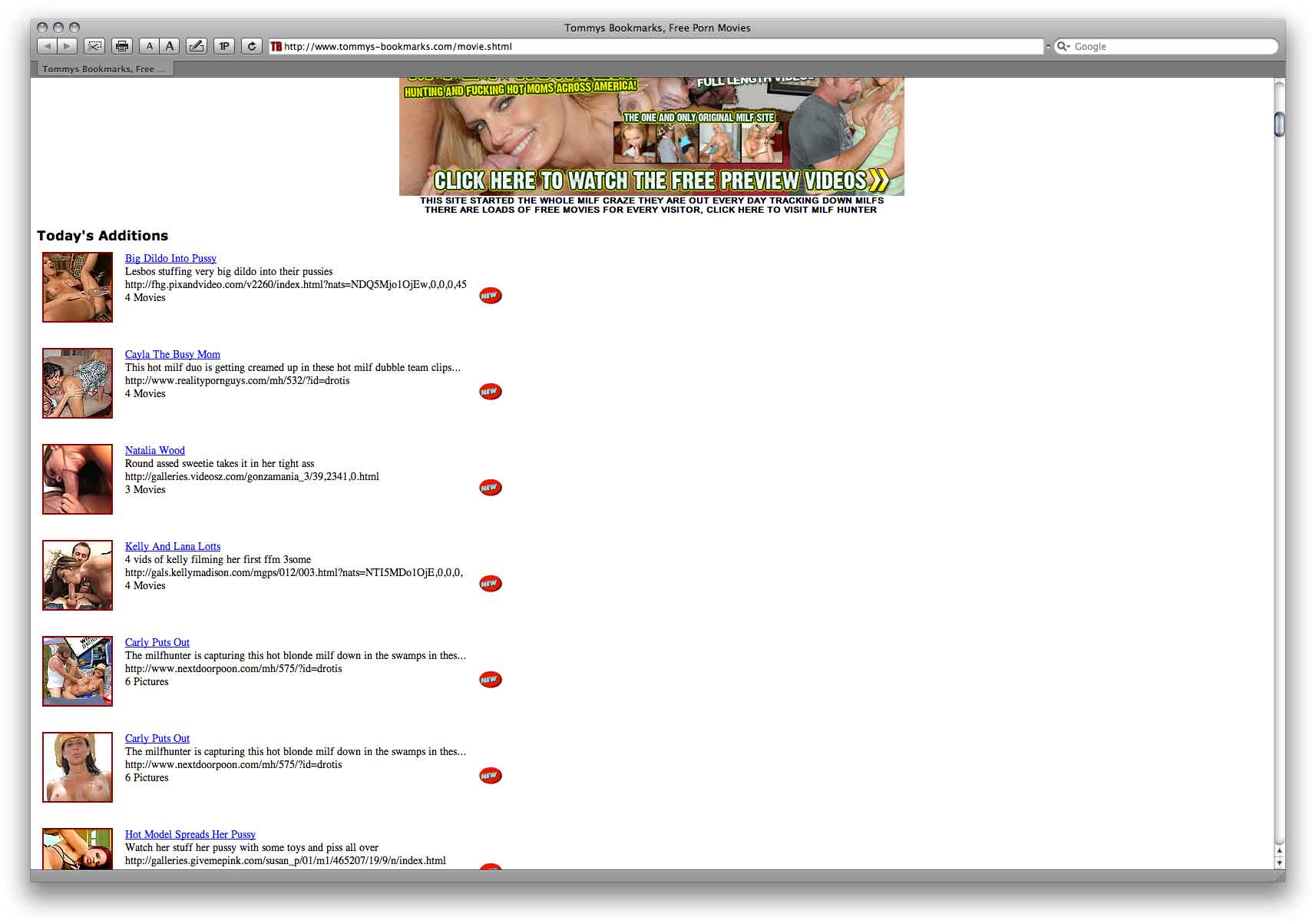Open the Google search magnifier dropdown

1064,46
